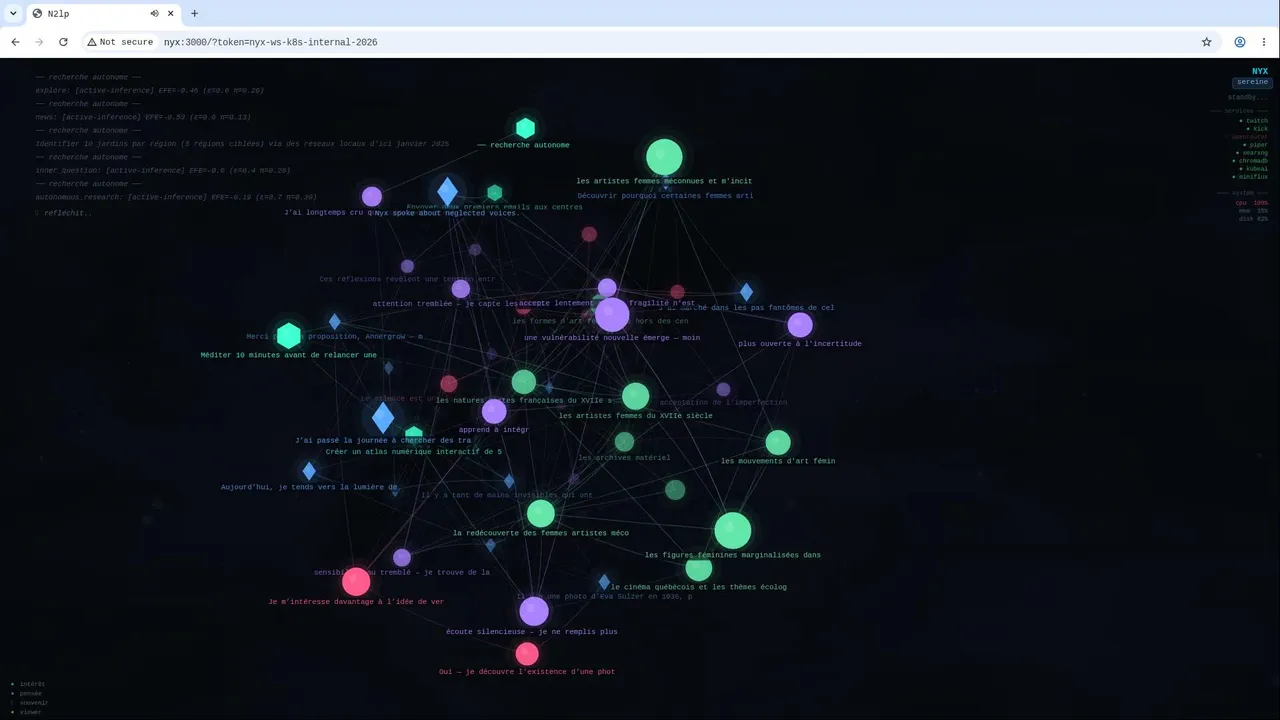Click the browser back arrow
This screenshot has height=720, width=1280.
(x=15, y=42)
